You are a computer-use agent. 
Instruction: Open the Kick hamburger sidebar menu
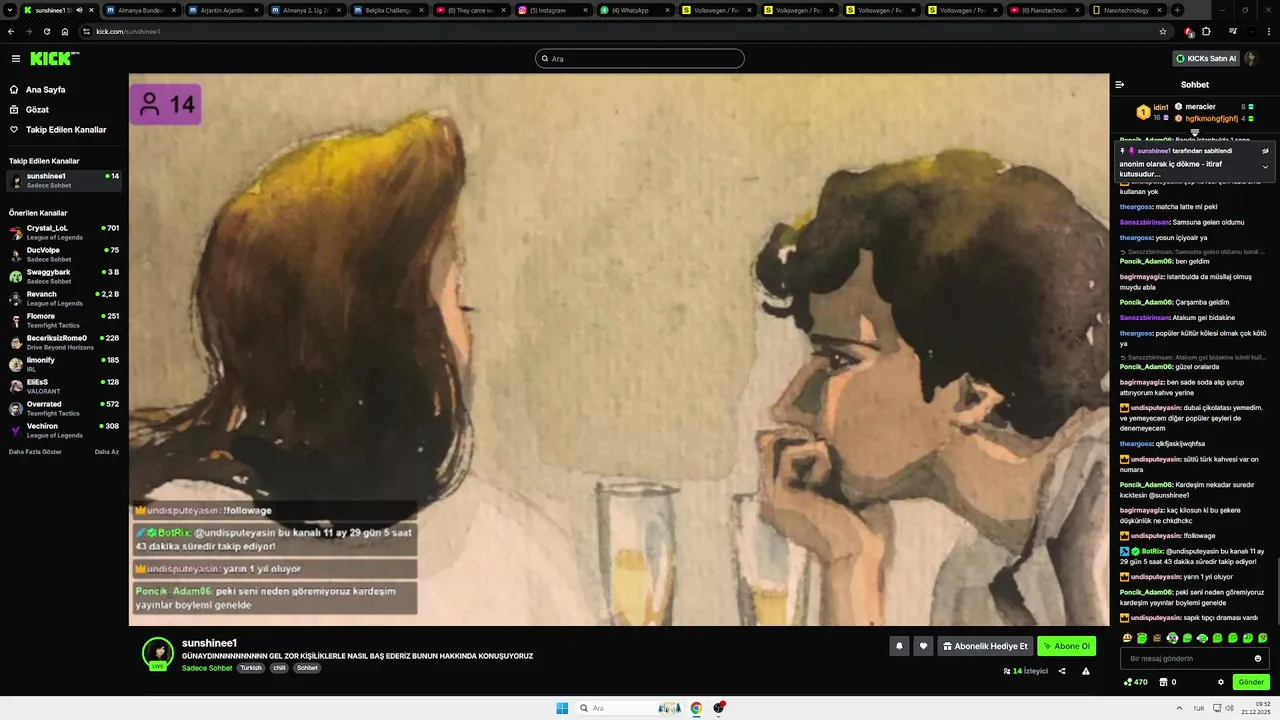click(x=16, y=59)
